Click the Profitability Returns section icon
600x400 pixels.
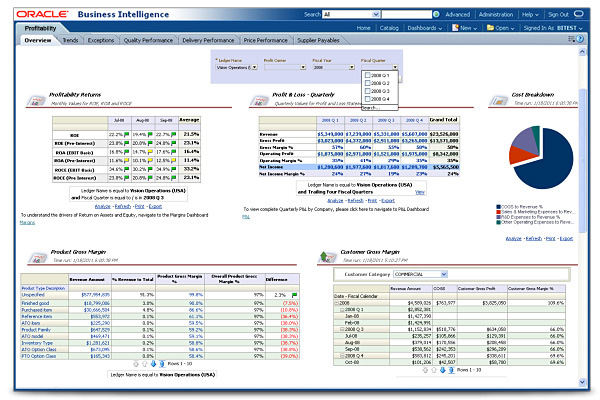click(x=36, y=101)
